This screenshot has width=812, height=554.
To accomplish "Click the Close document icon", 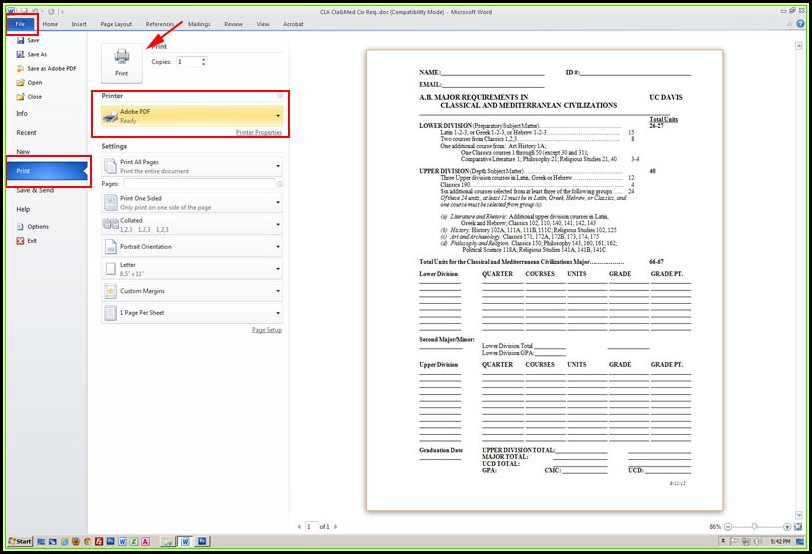I will pyautogui.click(x=21, y=96).
